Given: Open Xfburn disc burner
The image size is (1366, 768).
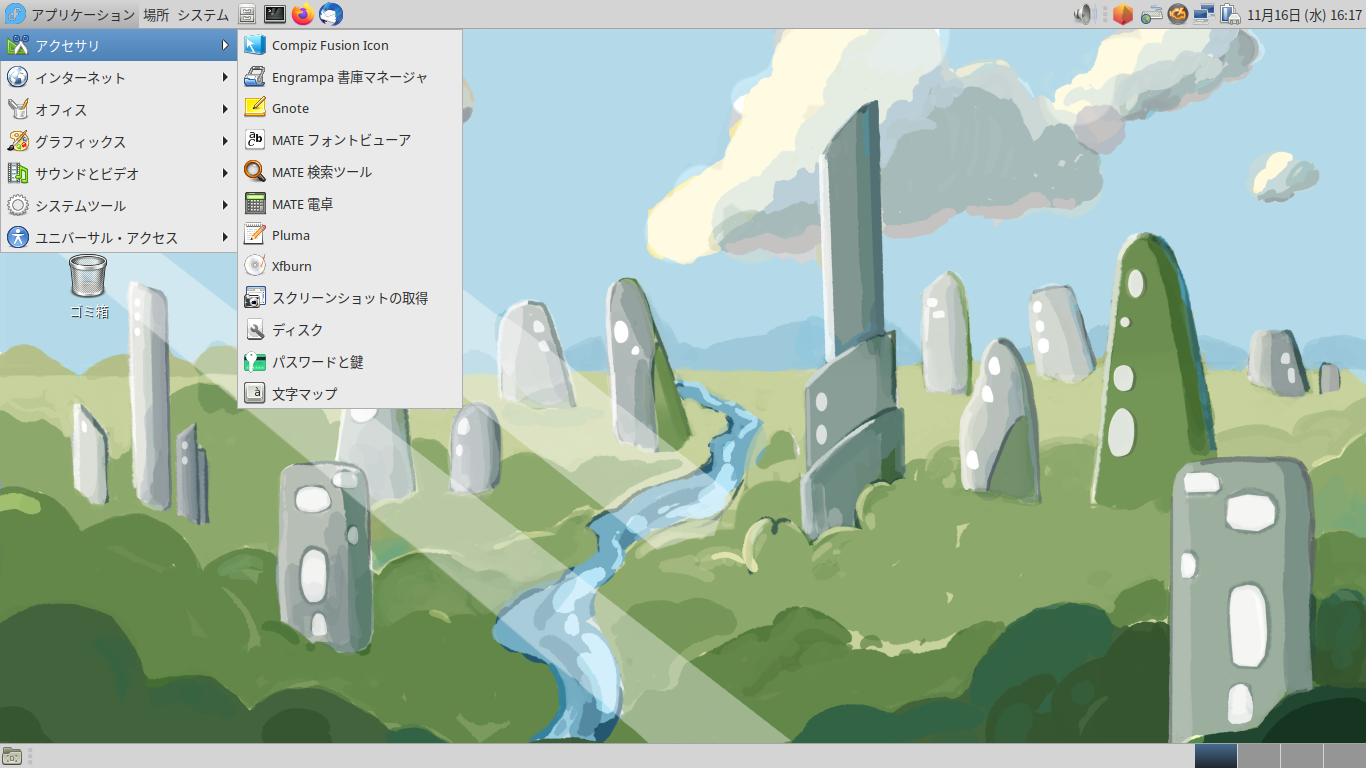Looking at the screenshot, I should [350, 266].
